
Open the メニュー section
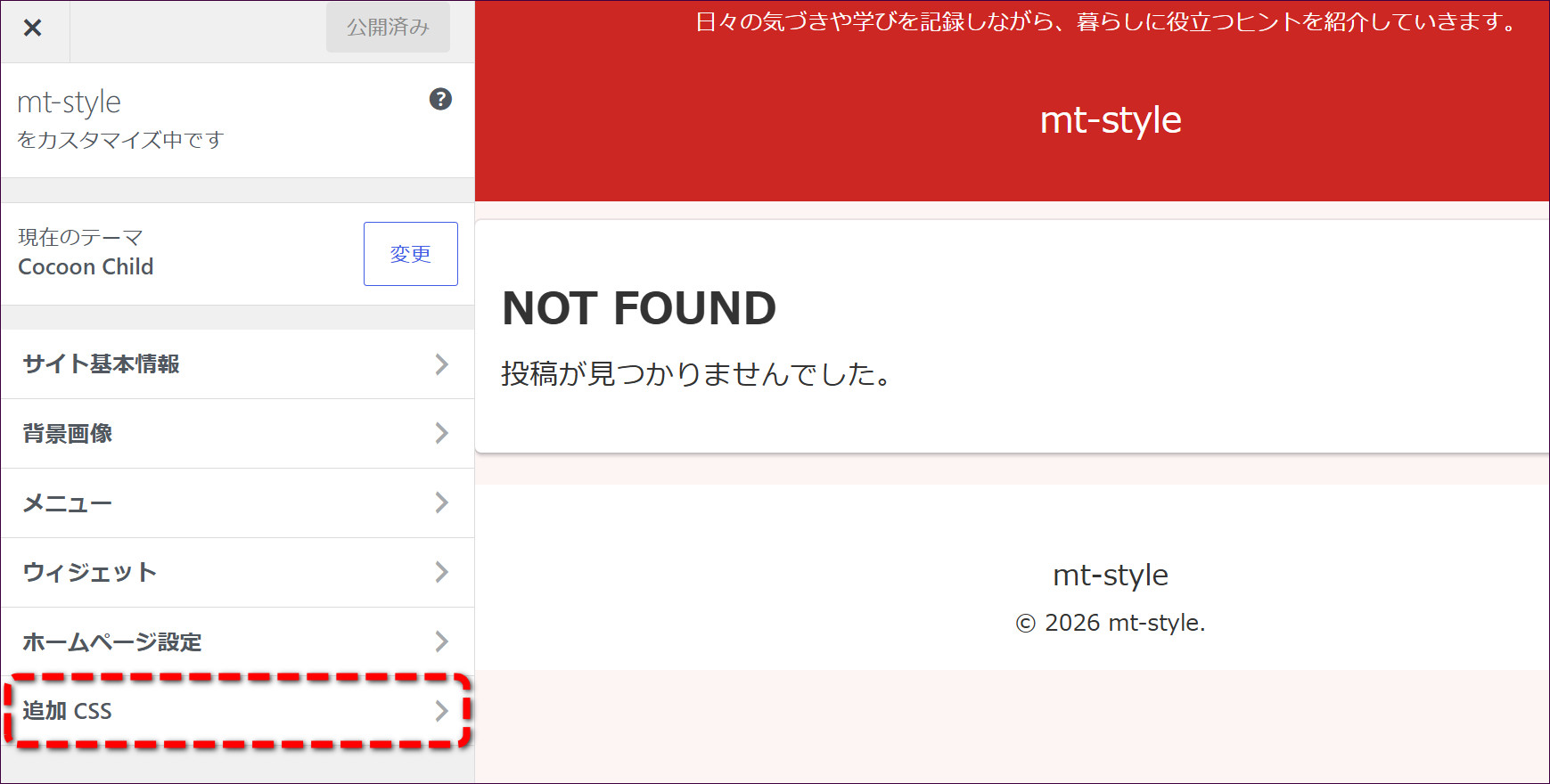tap(238, 503)
